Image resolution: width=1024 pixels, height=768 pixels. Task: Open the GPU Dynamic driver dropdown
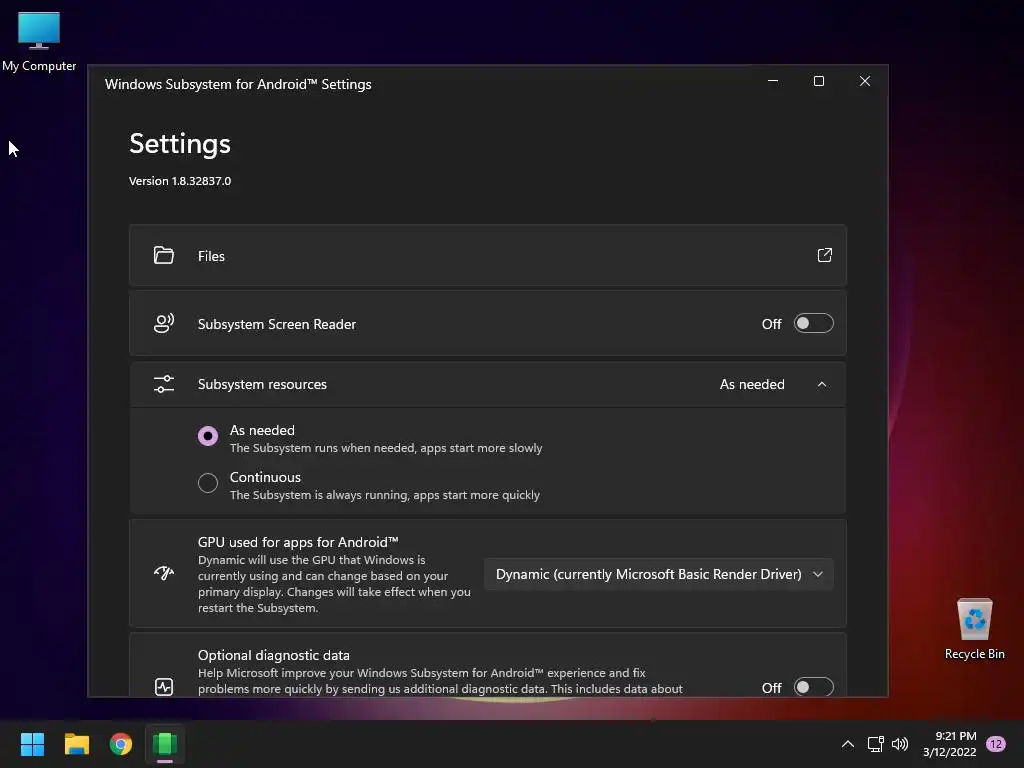[658, 574]
